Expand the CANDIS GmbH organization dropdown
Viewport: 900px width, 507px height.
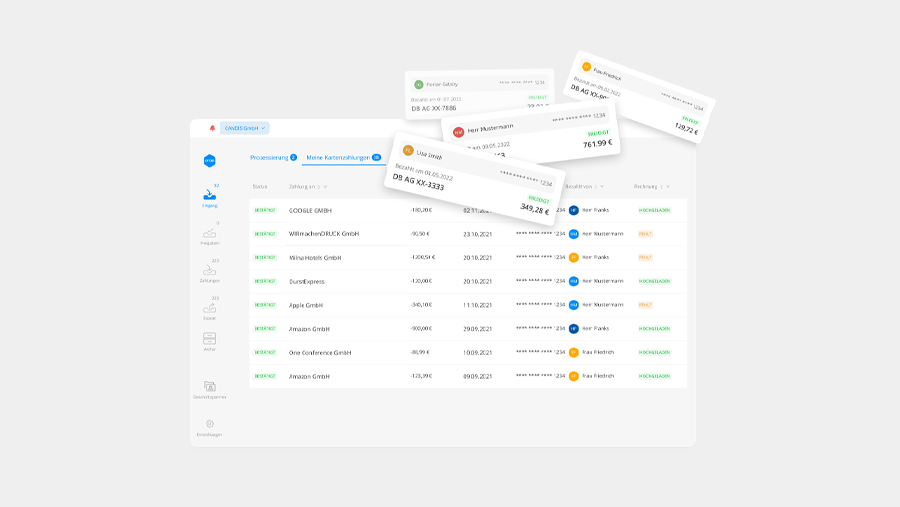pos(245,128)
